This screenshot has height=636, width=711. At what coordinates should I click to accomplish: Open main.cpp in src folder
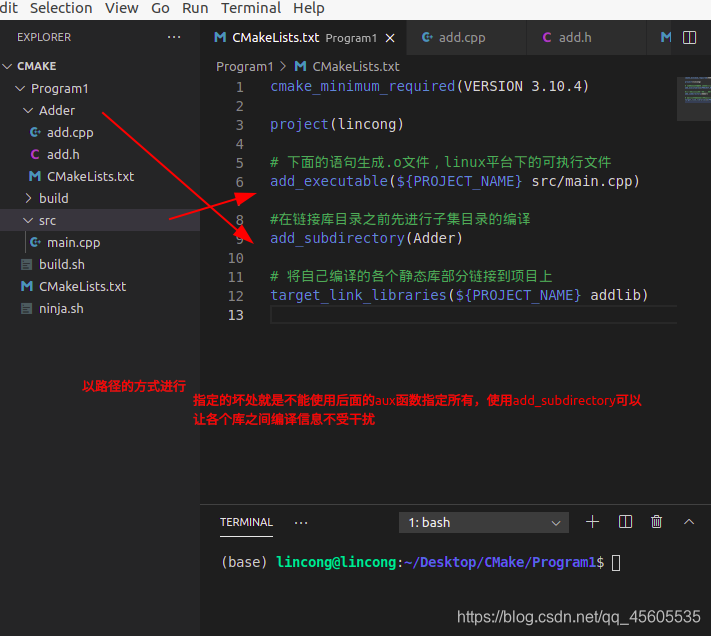(x=73, y=243)
